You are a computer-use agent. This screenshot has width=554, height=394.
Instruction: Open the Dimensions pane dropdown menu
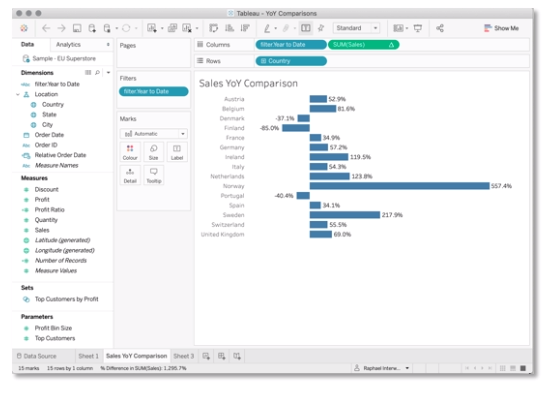click(x=108, y=73)
